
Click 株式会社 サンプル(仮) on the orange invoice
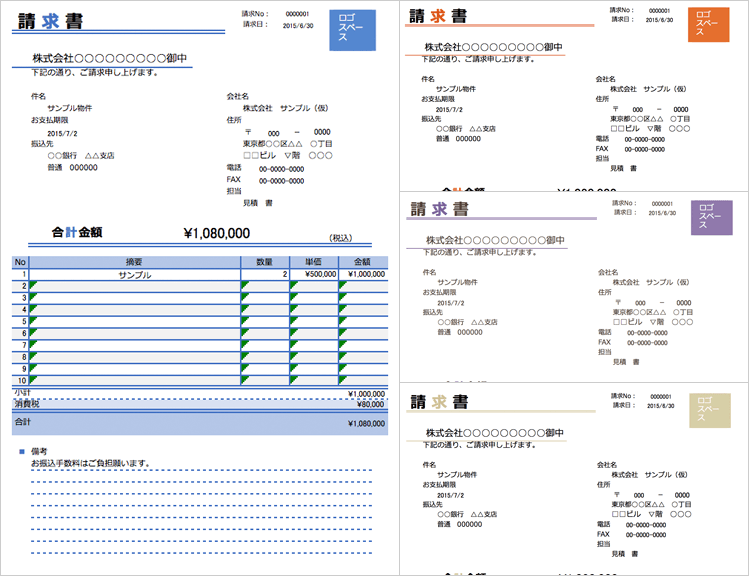point(648,89)
